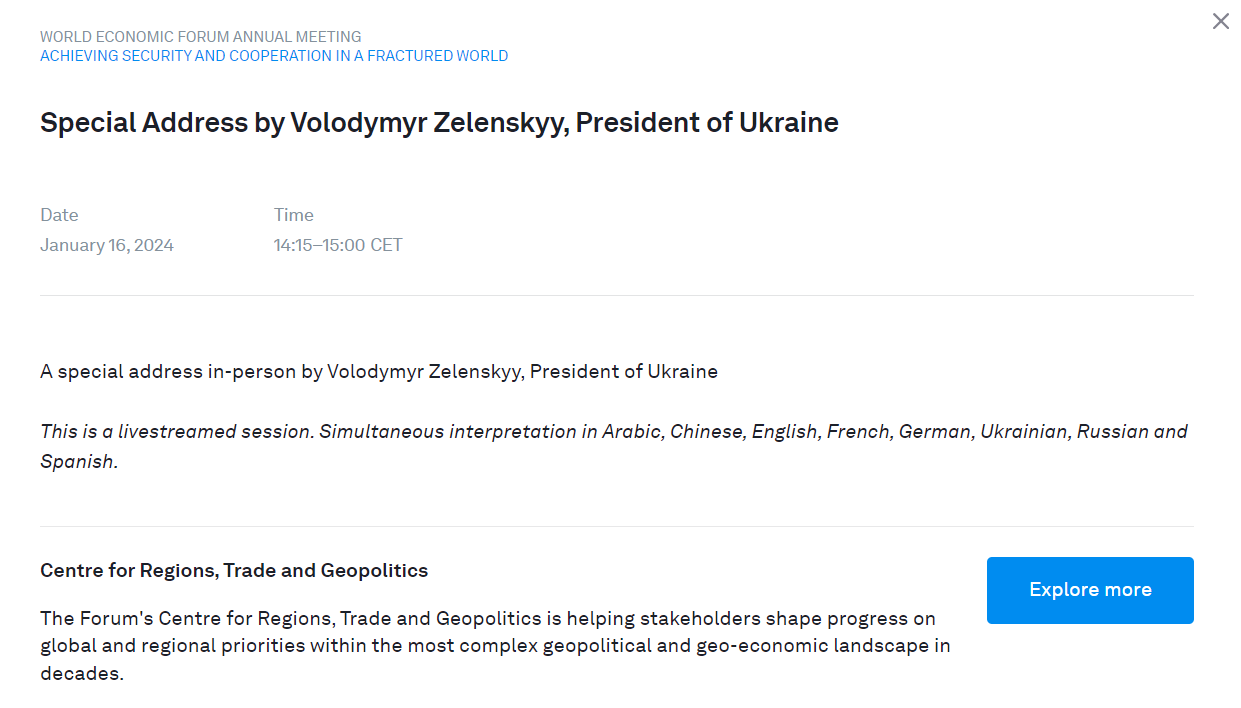Select the session title about Volodymyr Zelenskyy
The height and width of the screenshot is (708, 1241).
[x=439, y=122]
